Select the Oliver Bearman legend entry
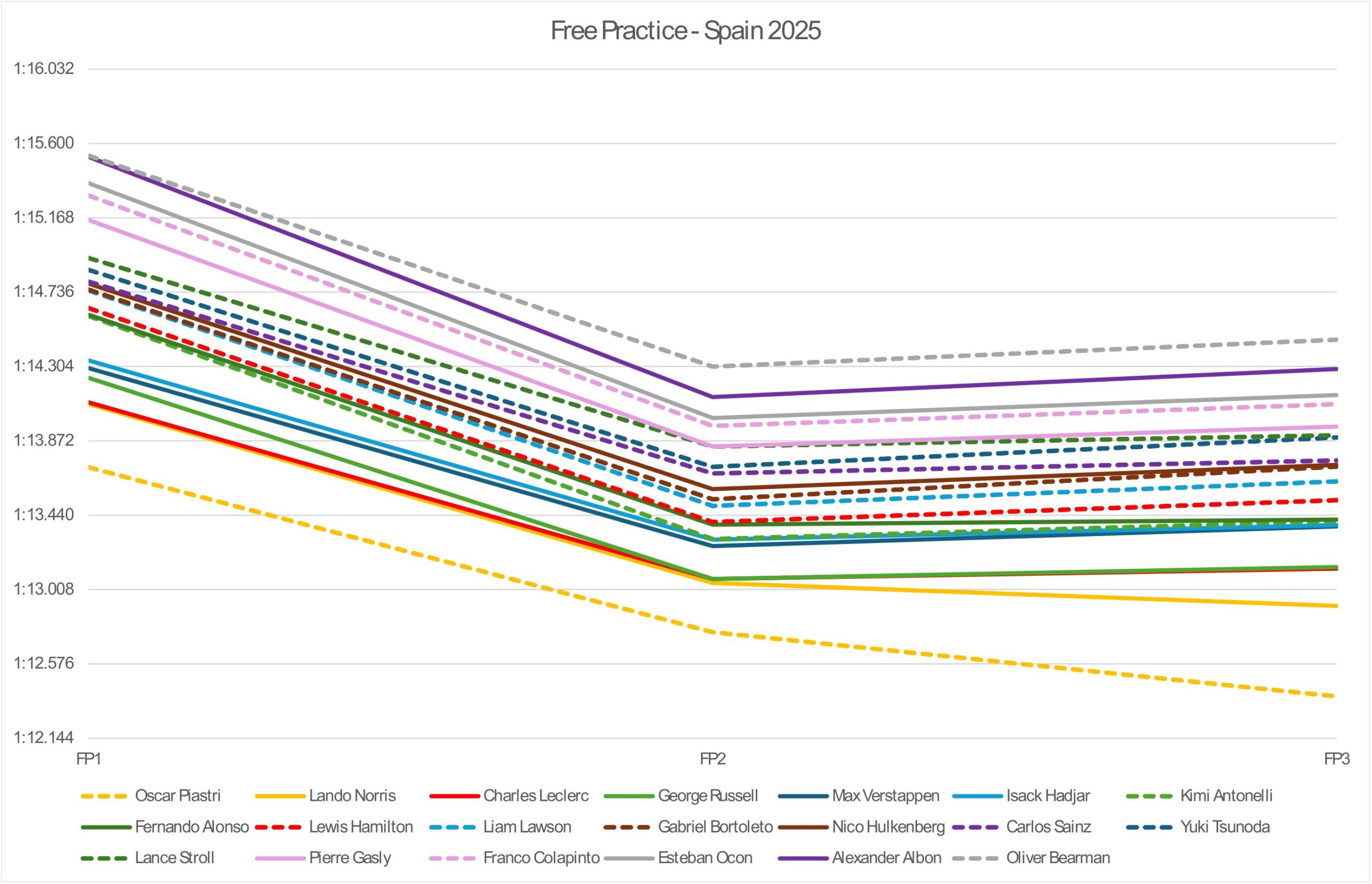 (1057, 858)
